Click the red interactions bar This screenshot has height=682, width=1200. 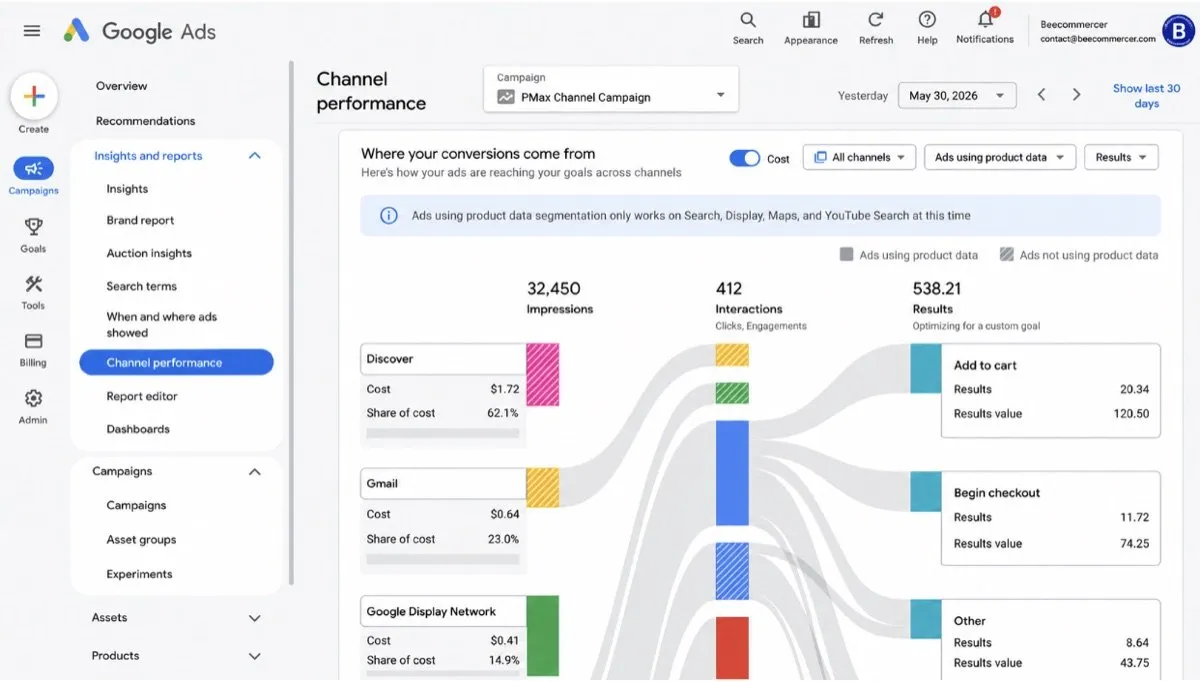pyautogui.click(x=732, y=648)
